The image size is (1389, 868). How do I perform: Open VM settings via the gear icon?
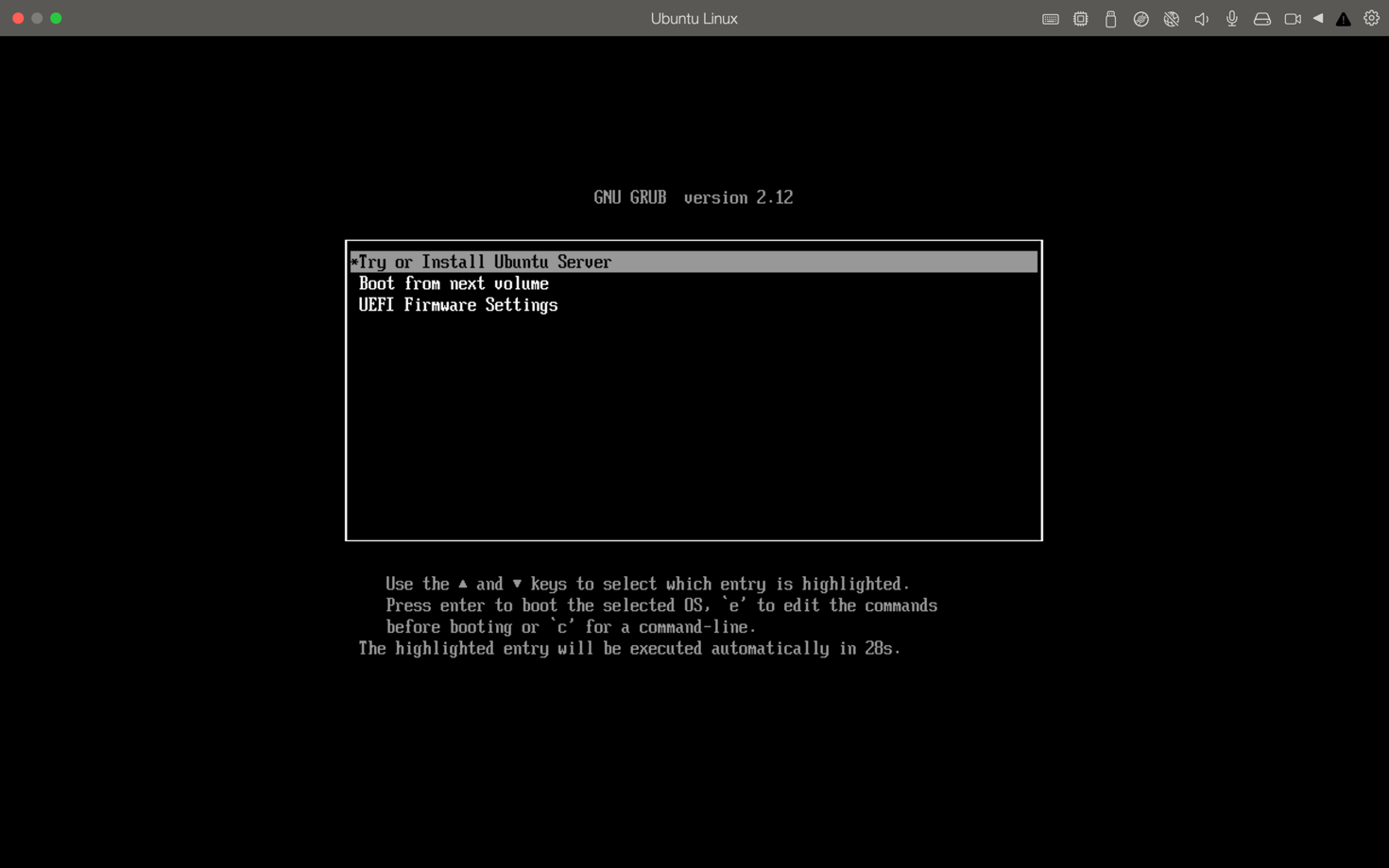tap(1371, 18)
